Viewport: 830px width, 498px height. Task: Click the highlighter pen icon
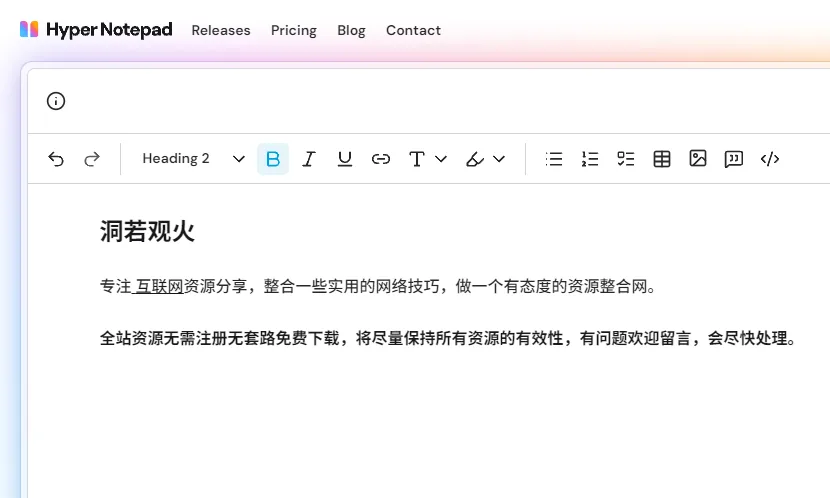pos(475,159)
